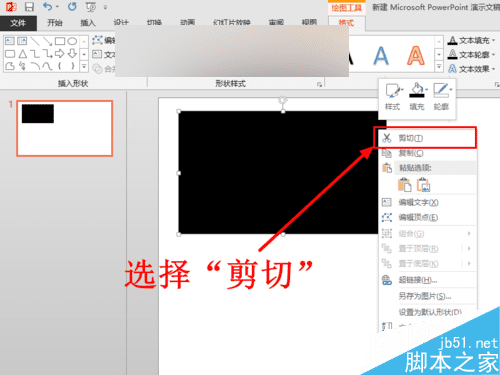Click the Save icon in quick access toolbar
Screen dimensions: 500x375
point(29,7)
